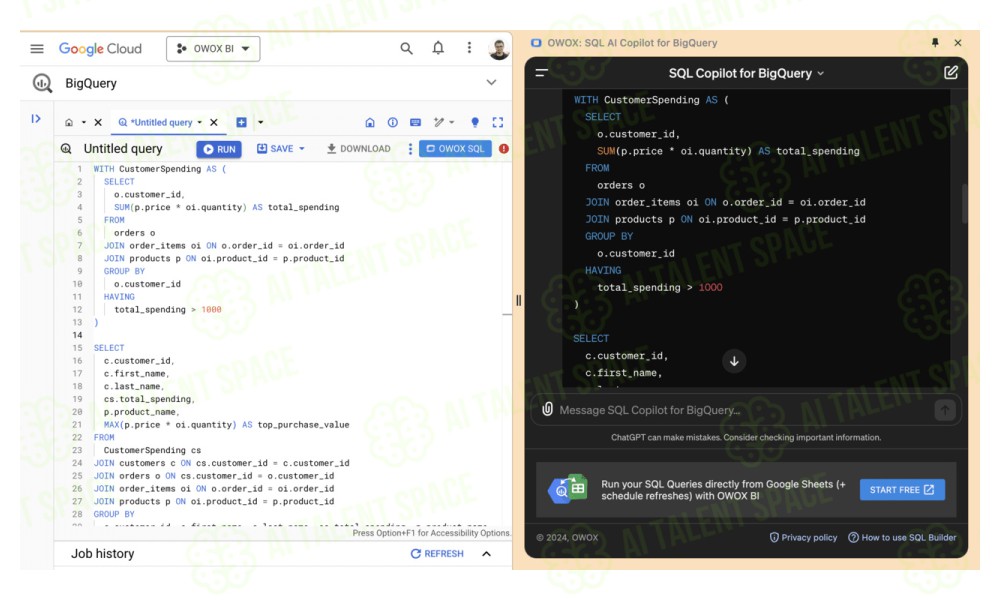Select the *Untitled query tab

click(x=155, y=122)
